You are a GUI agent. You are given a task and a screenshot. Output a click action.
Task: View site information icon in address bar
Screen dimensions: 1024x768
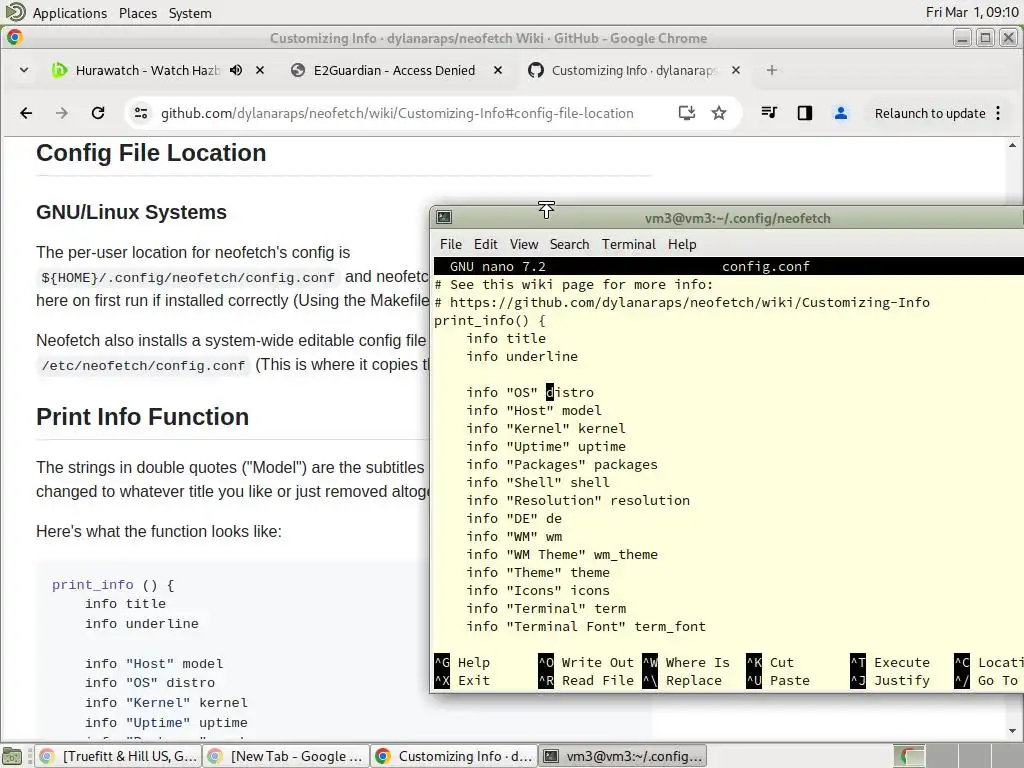[140, 113]
